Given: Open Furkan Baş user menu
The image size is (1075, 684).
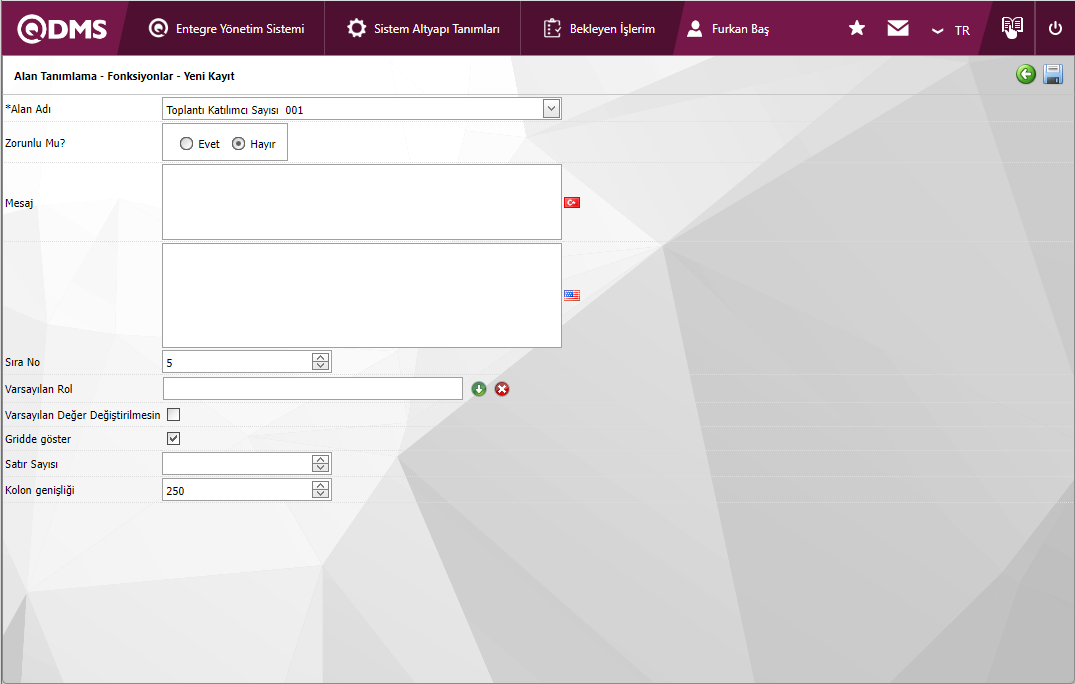Looking at the screenshot, I should [x=728, y=29].
